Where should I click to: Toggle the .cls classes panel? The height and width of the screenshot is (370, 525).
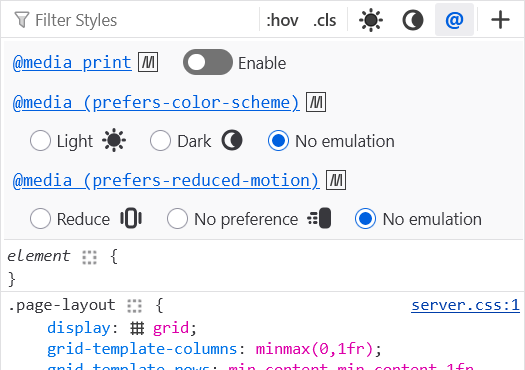point(324,20)
